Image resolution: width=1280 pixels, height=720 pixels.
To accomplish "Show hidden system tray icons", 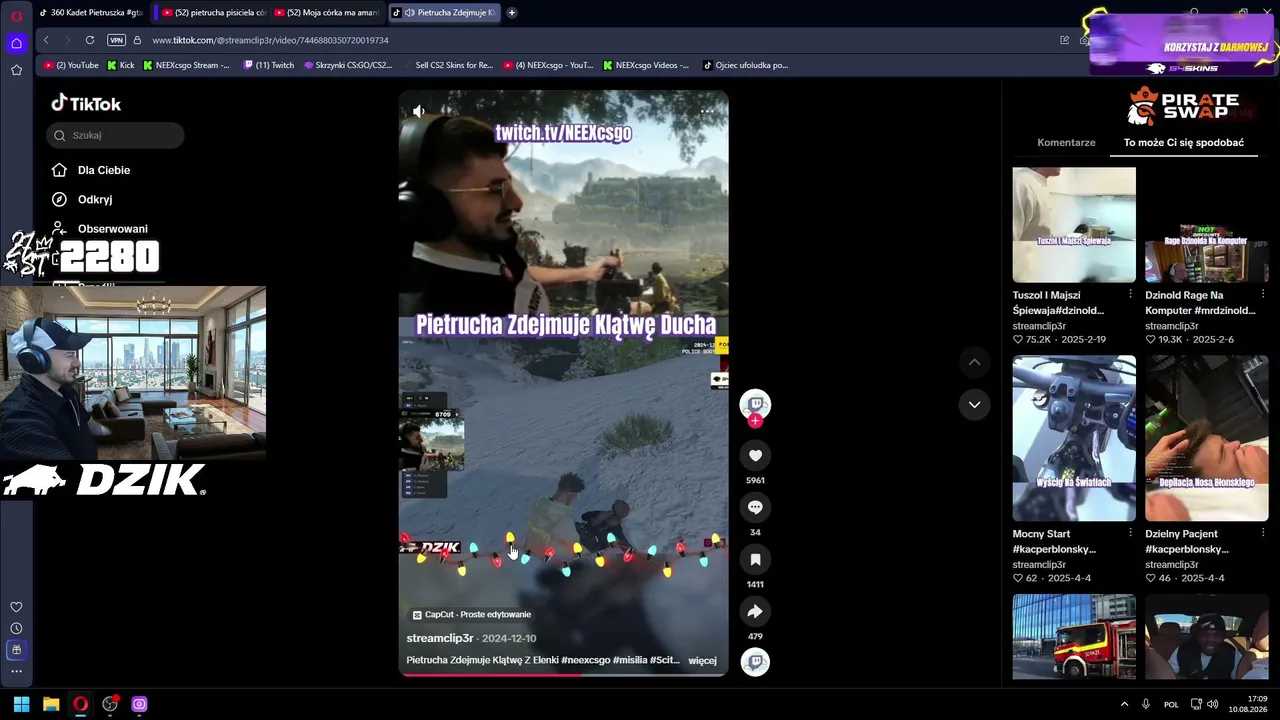I will (1124, 704).
